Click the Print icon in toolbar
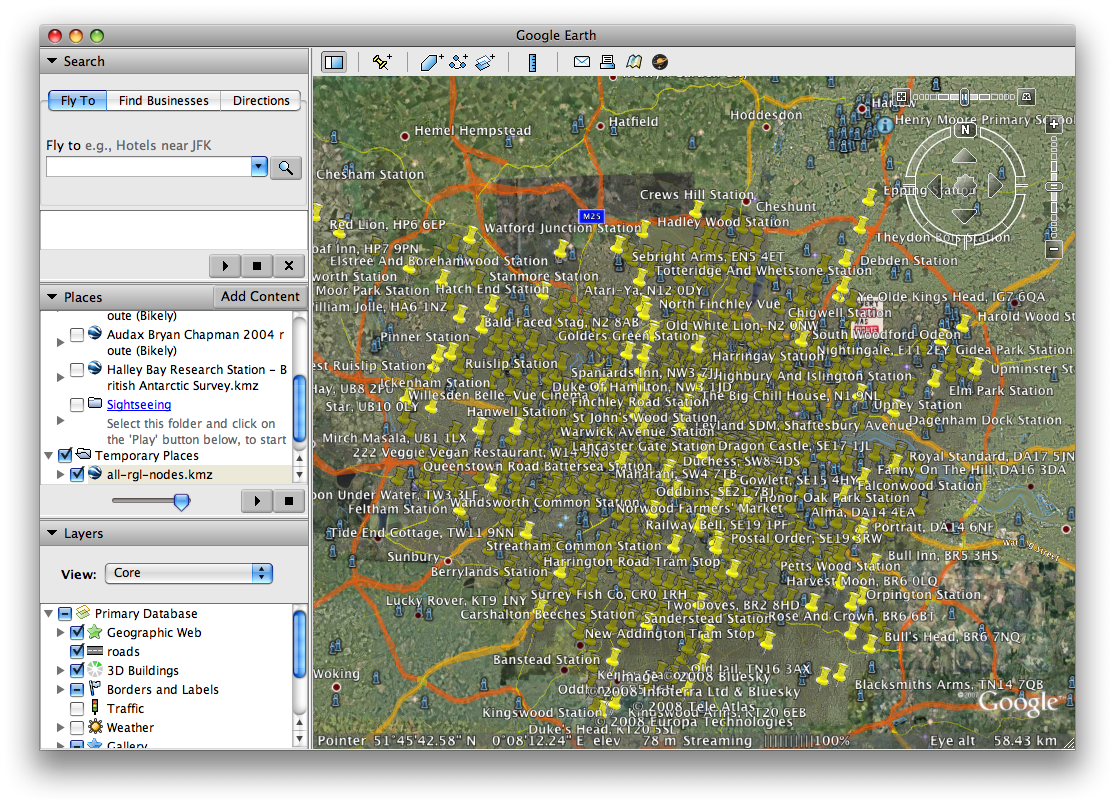This screenshot has width=1115, height=805. 607,62
